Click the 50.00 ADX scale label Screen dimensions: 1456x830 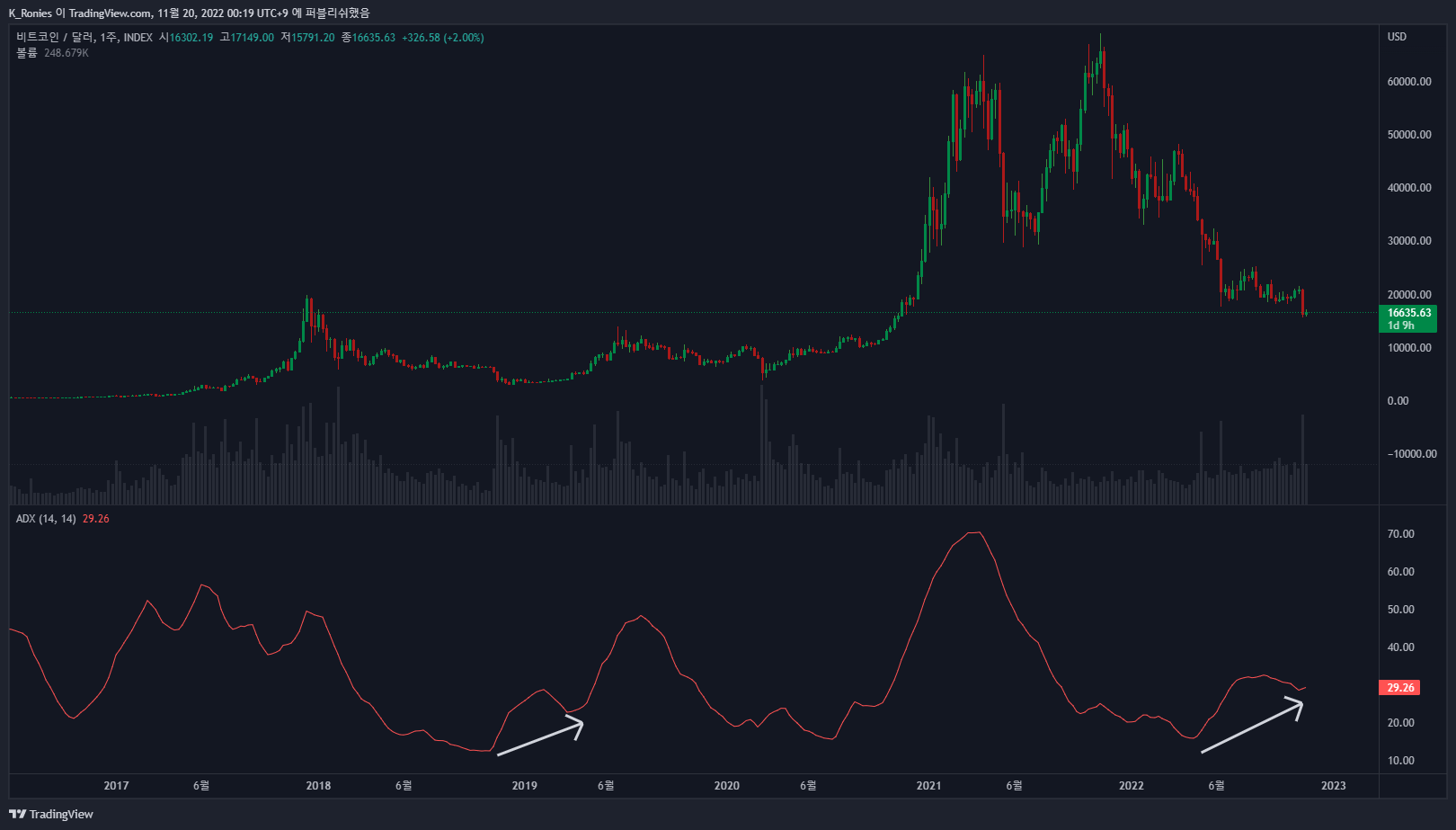[x=1401, y=610]
